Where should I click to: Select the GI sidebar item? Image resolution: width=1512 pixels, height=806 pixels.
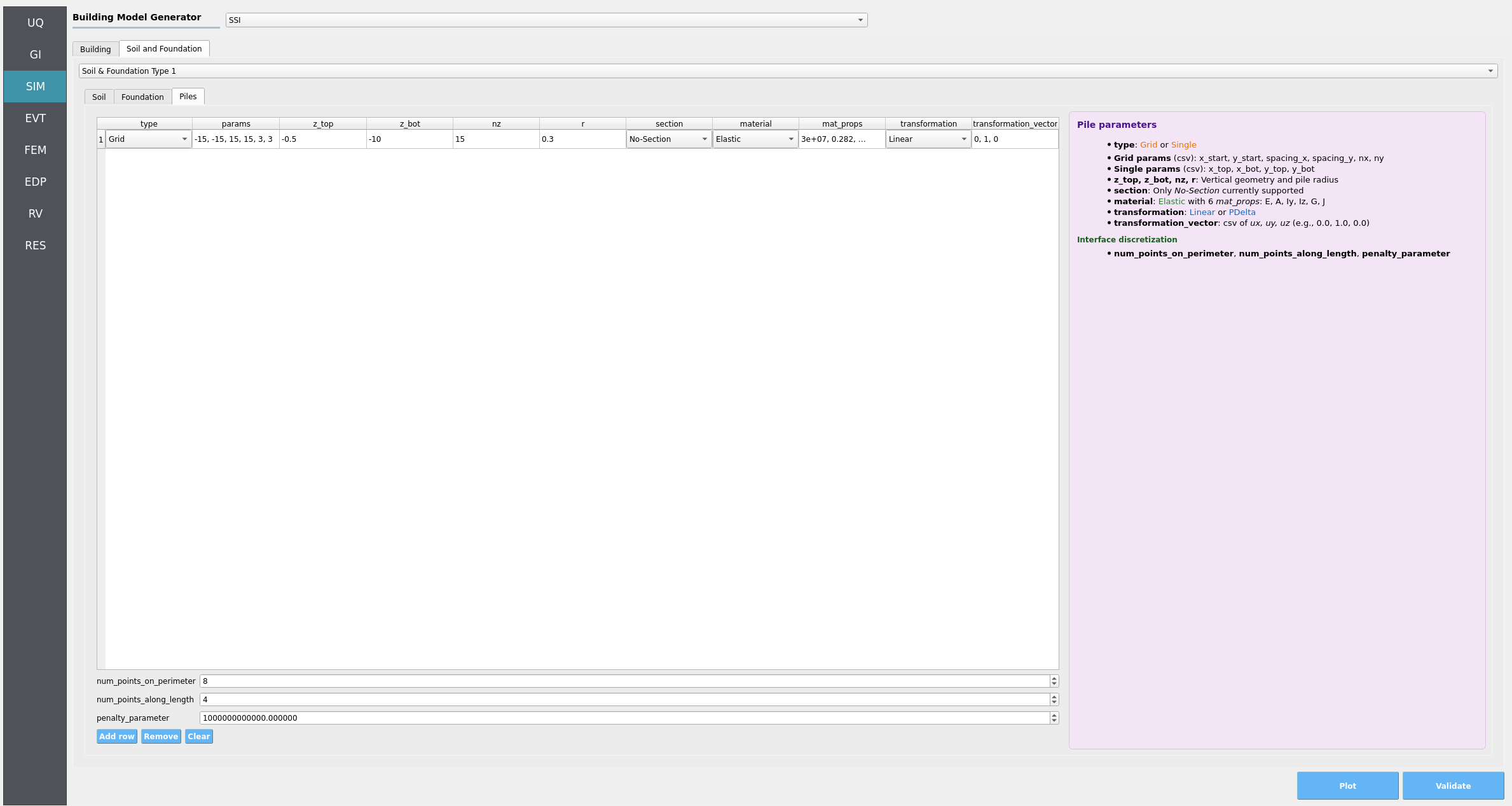click(x=35, y=55)
